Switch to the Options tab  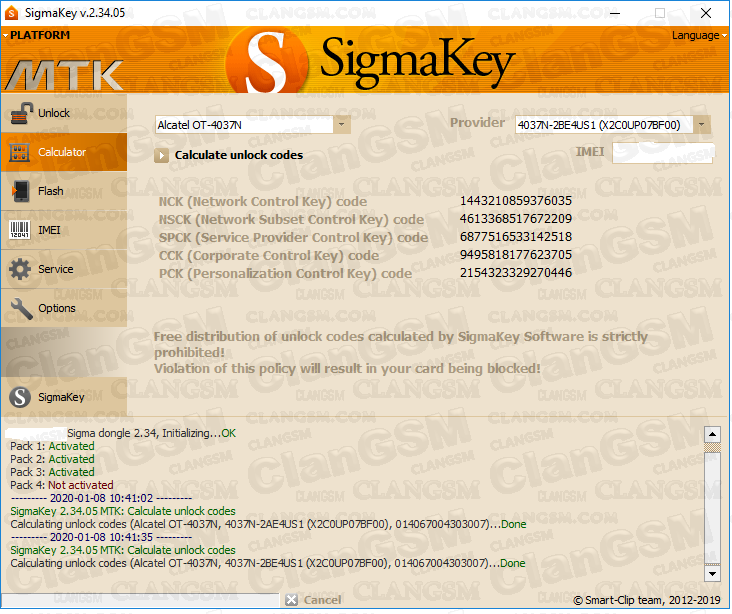64,308
